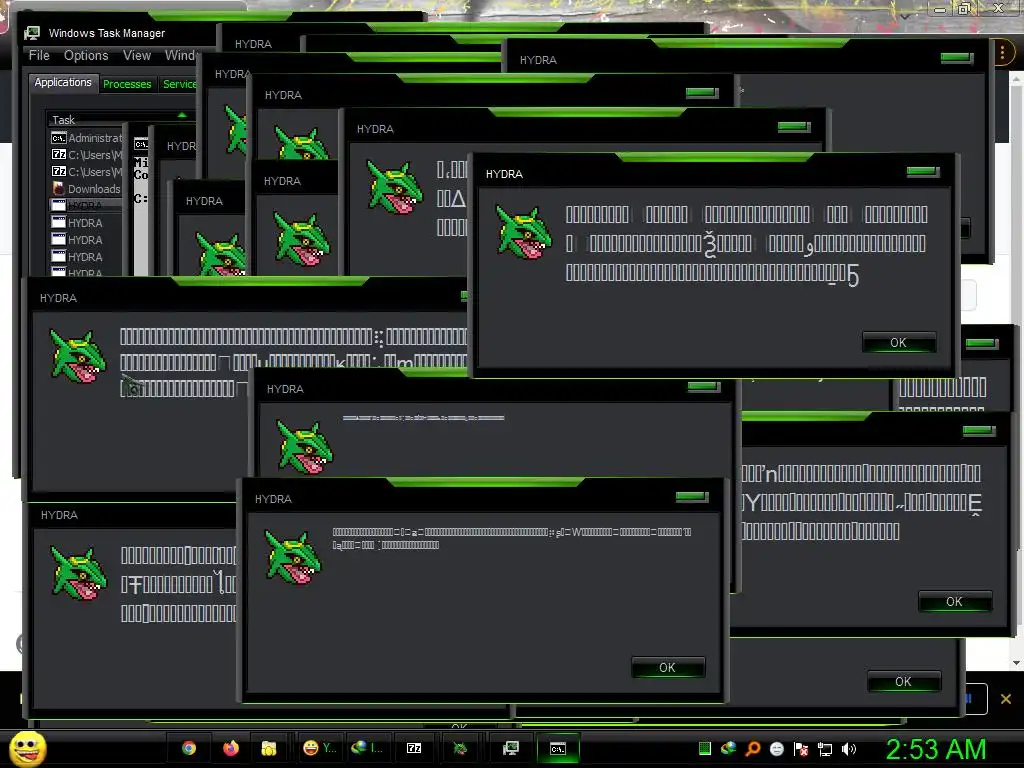
Task: Open the View menu in Task Manager
Action: pos(137,56)
